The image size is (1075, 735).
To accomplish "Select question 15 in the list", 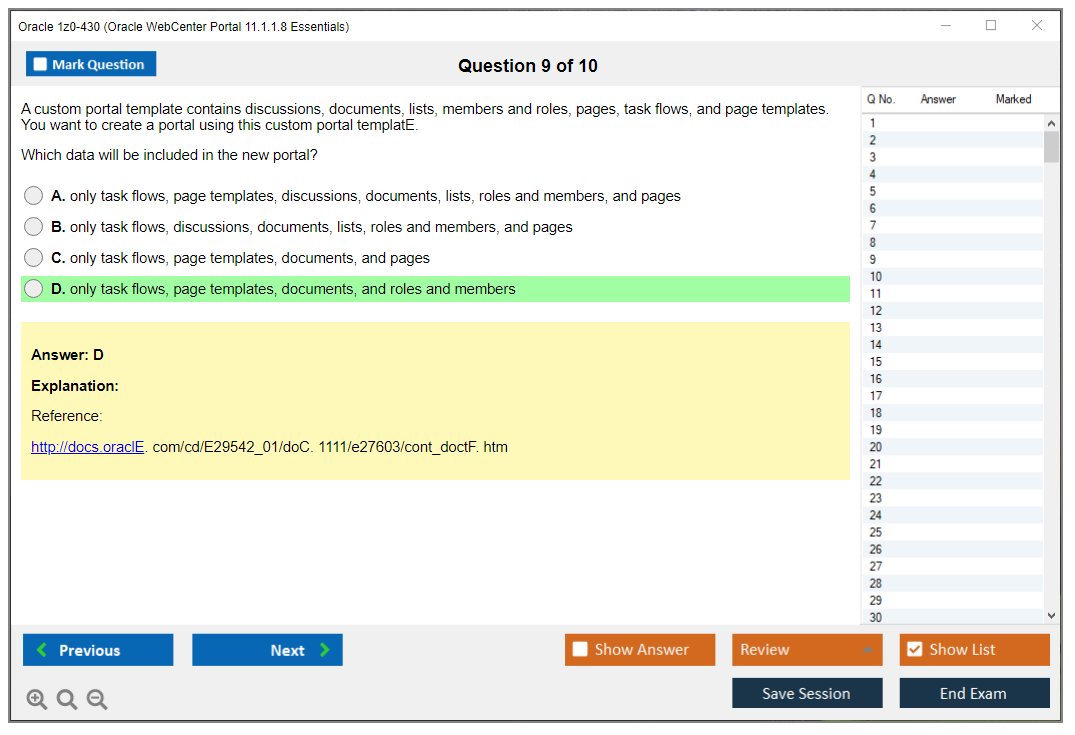I will 876,362.
